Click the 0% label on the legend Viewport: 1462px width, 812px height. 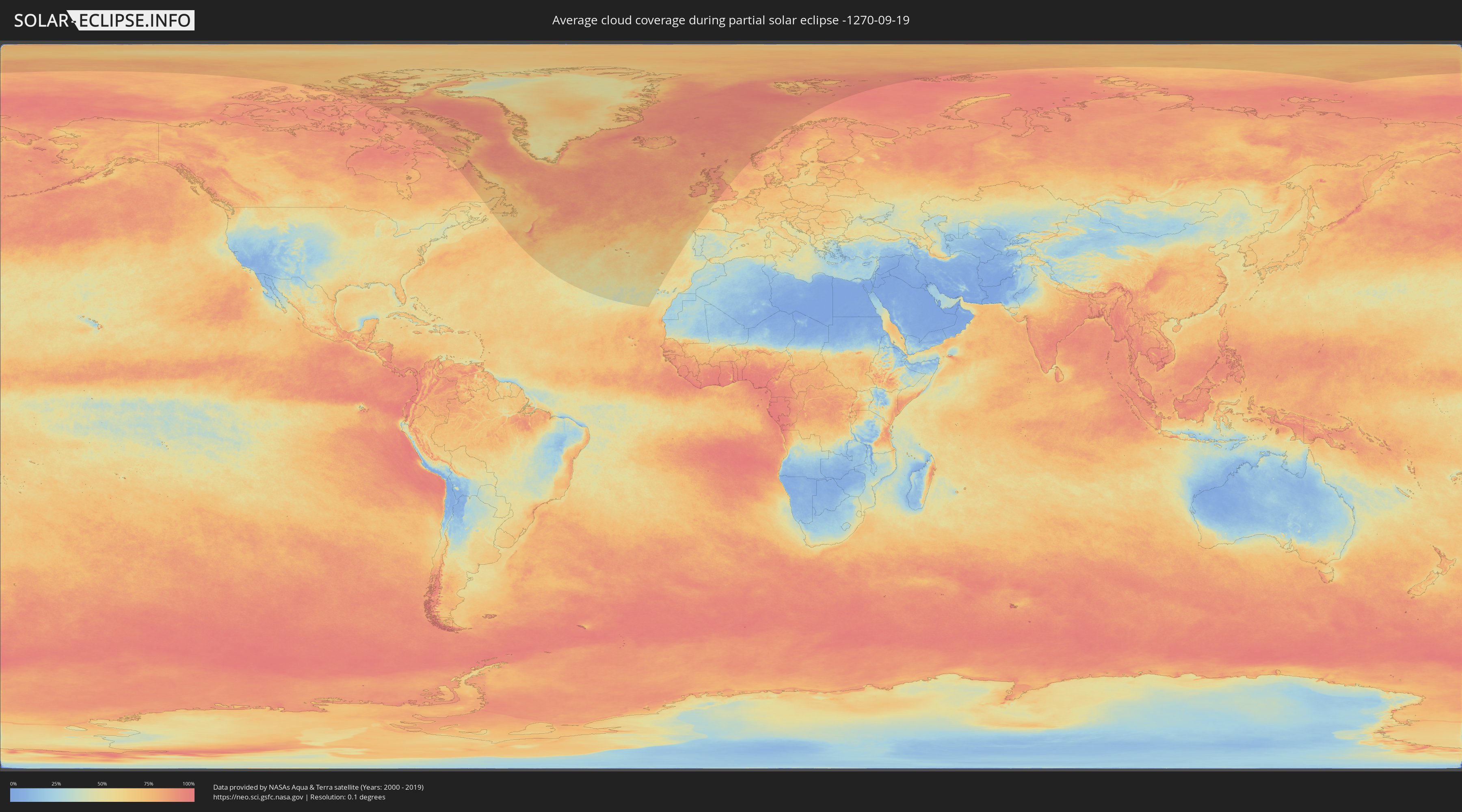13,784
